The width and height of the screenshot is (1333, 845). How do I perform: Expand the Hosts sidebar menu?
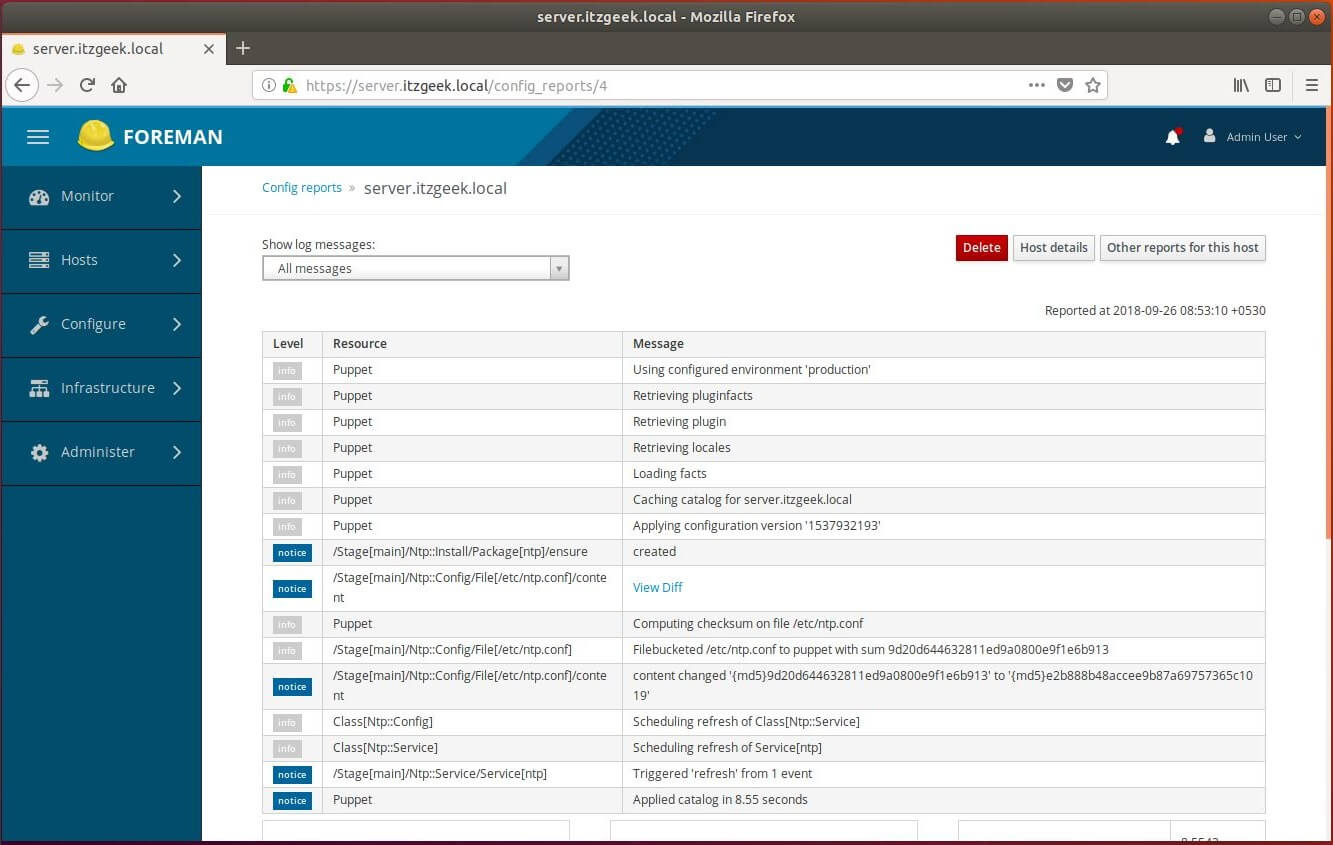click(101, 260)
